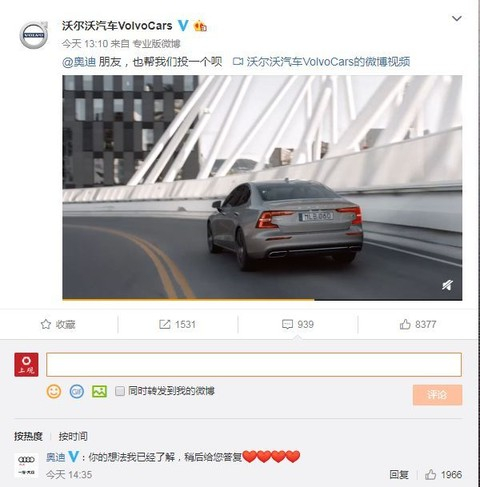
Task: Open the @奥迪 mention link
Action: (79, 62)
